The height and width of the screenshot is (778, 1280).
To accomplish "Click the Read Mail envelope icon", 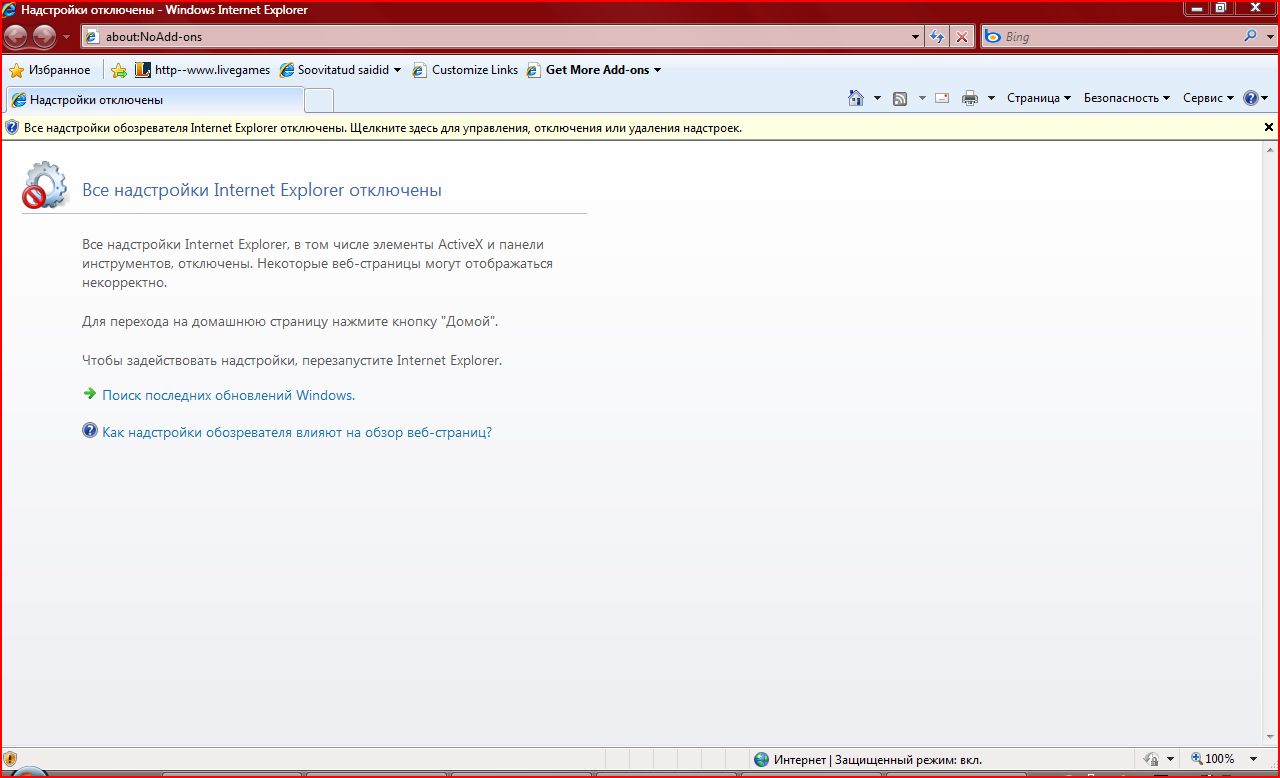I will pyautogui.click(x=942, y=98).
